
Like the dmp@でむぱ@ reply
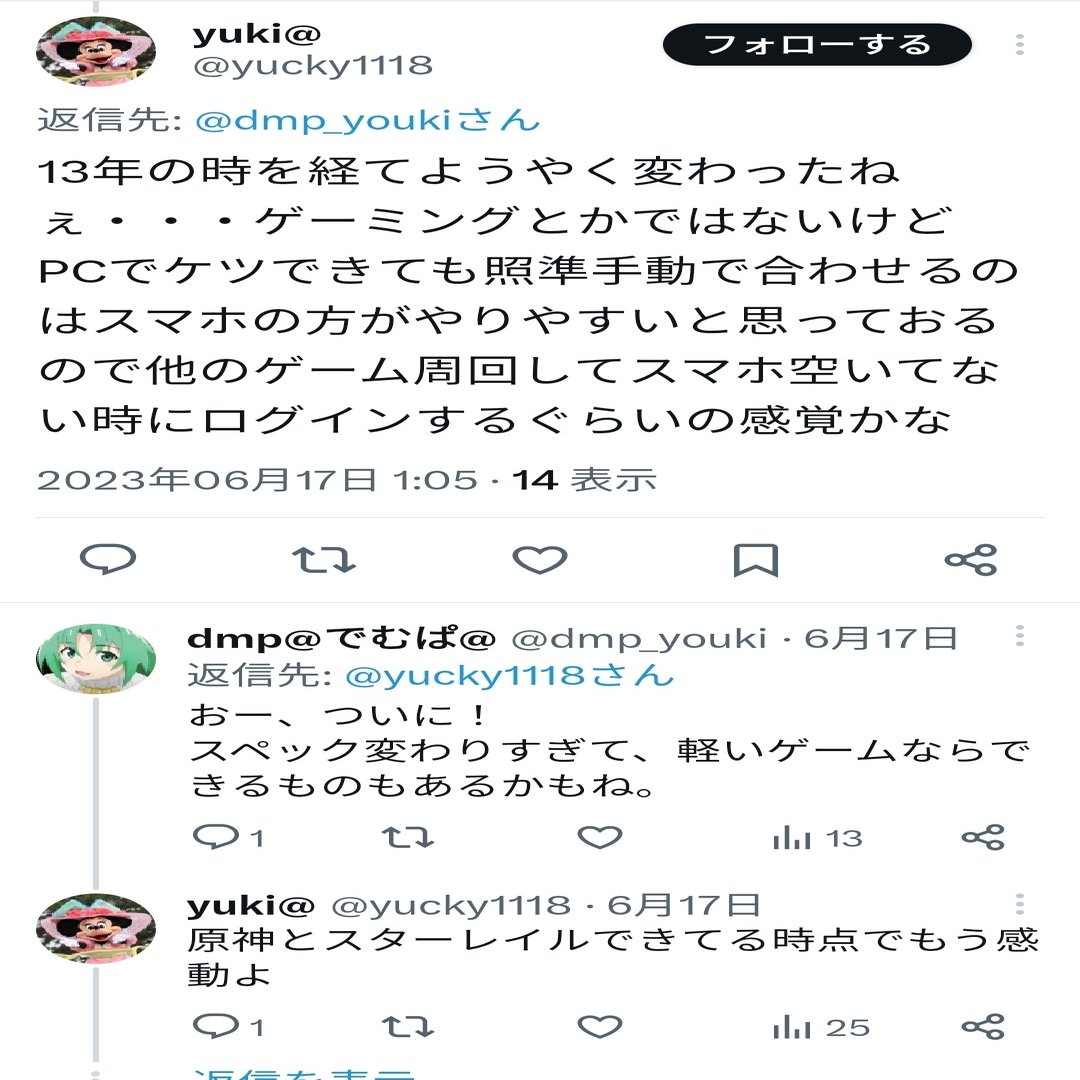click(x=600, y=837)
